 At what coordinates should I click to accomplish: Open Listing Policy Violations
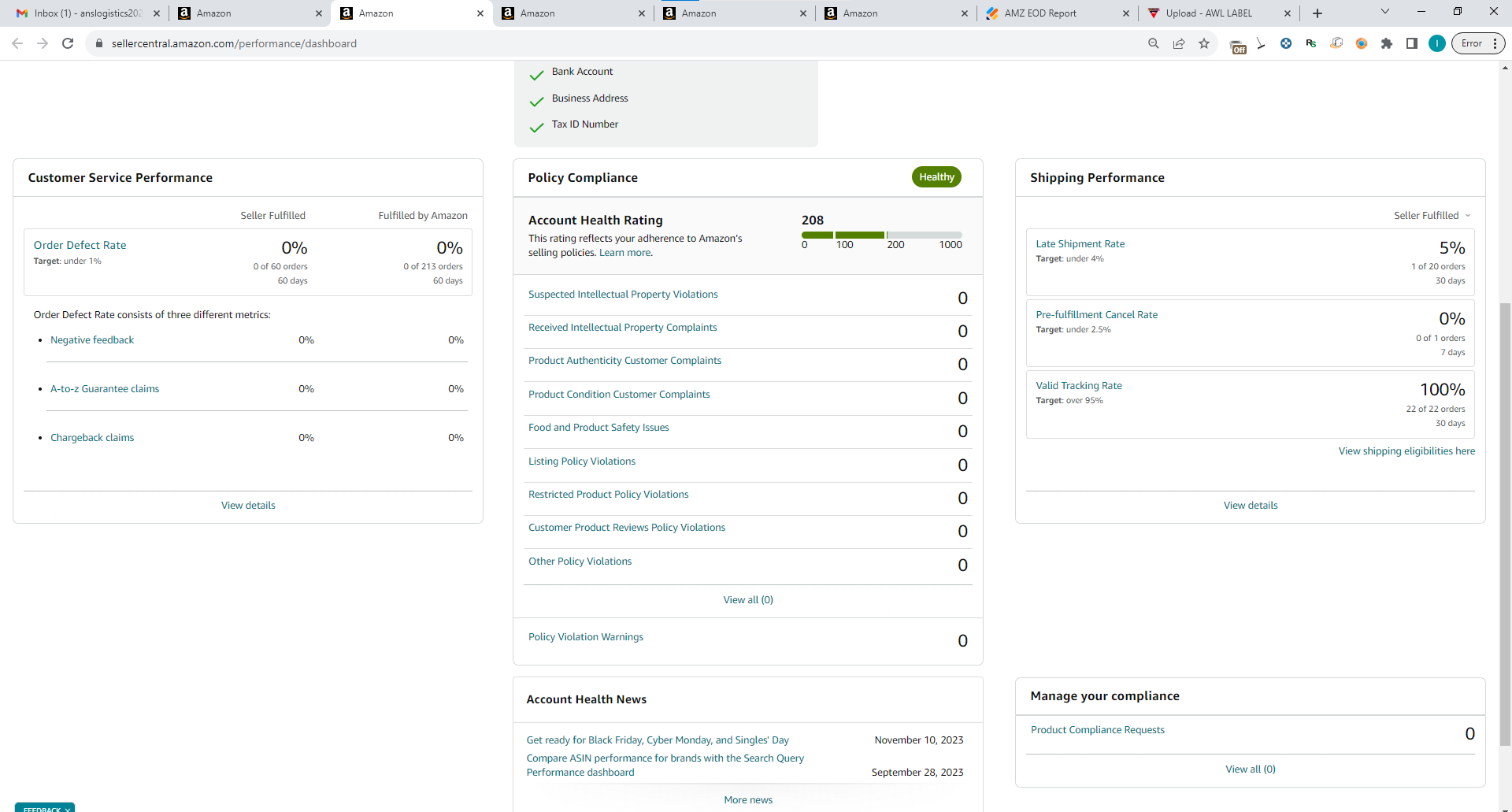[x=582, y=462]
